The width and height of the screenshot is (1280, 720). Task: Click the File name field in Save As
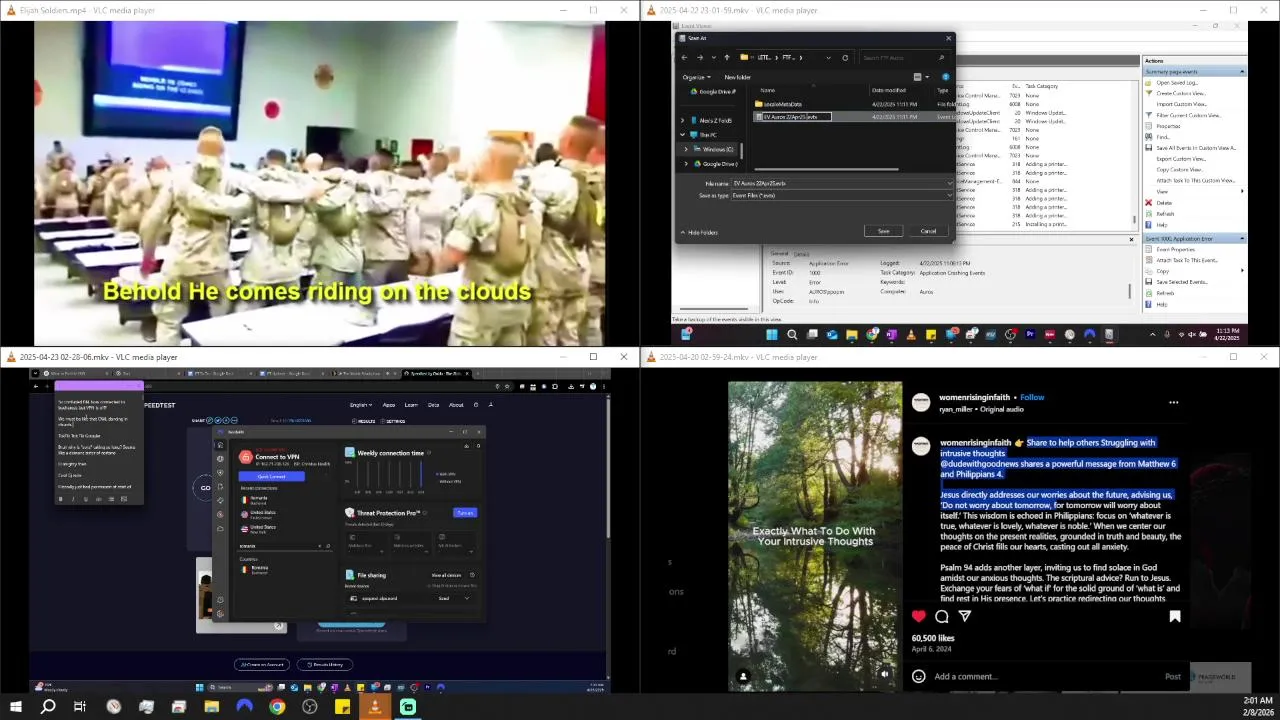[842, 183]
